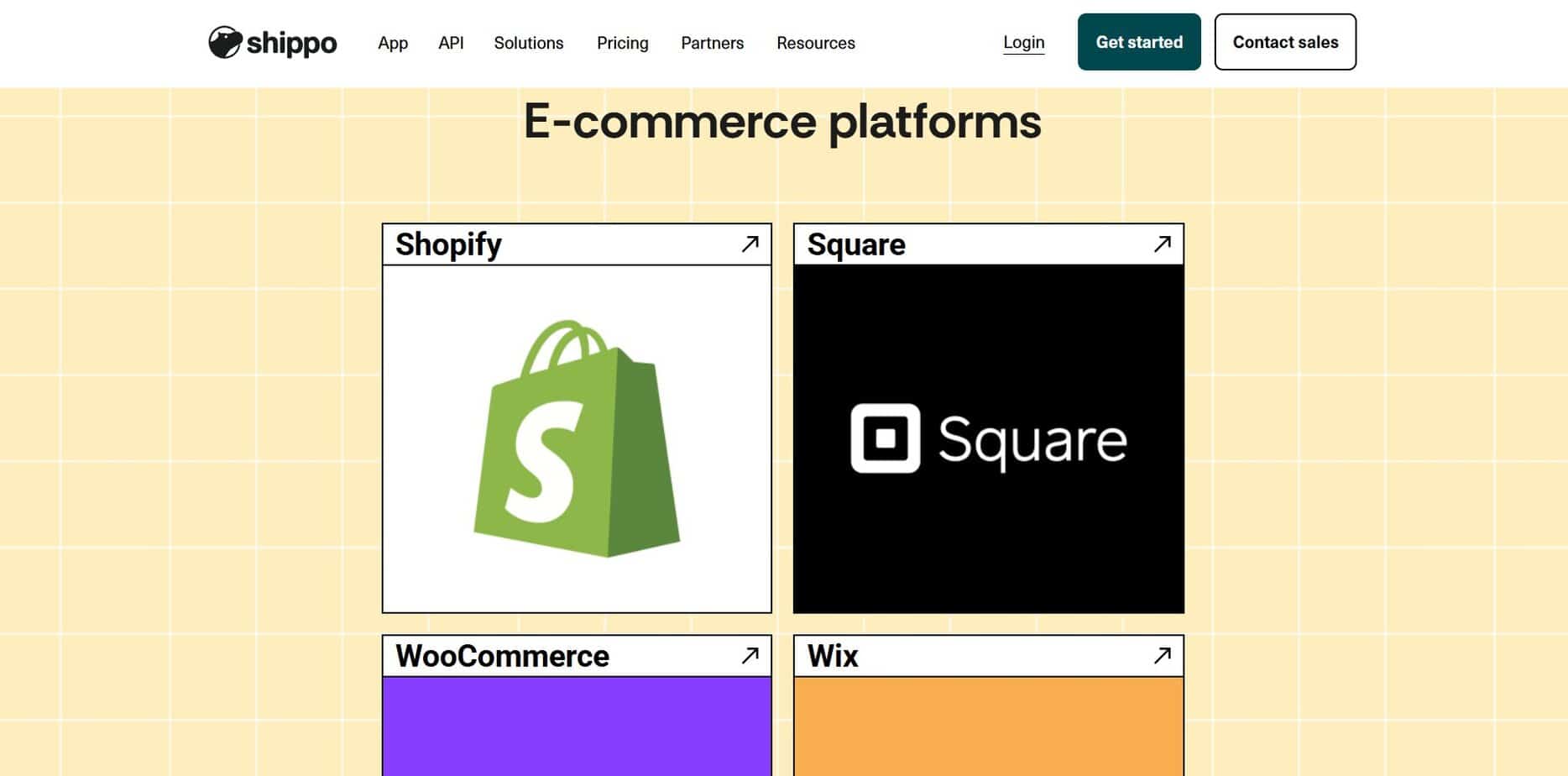Screen dimensions: 1568x776
Task: Expand the Partners menu
Action: point(712,43)
